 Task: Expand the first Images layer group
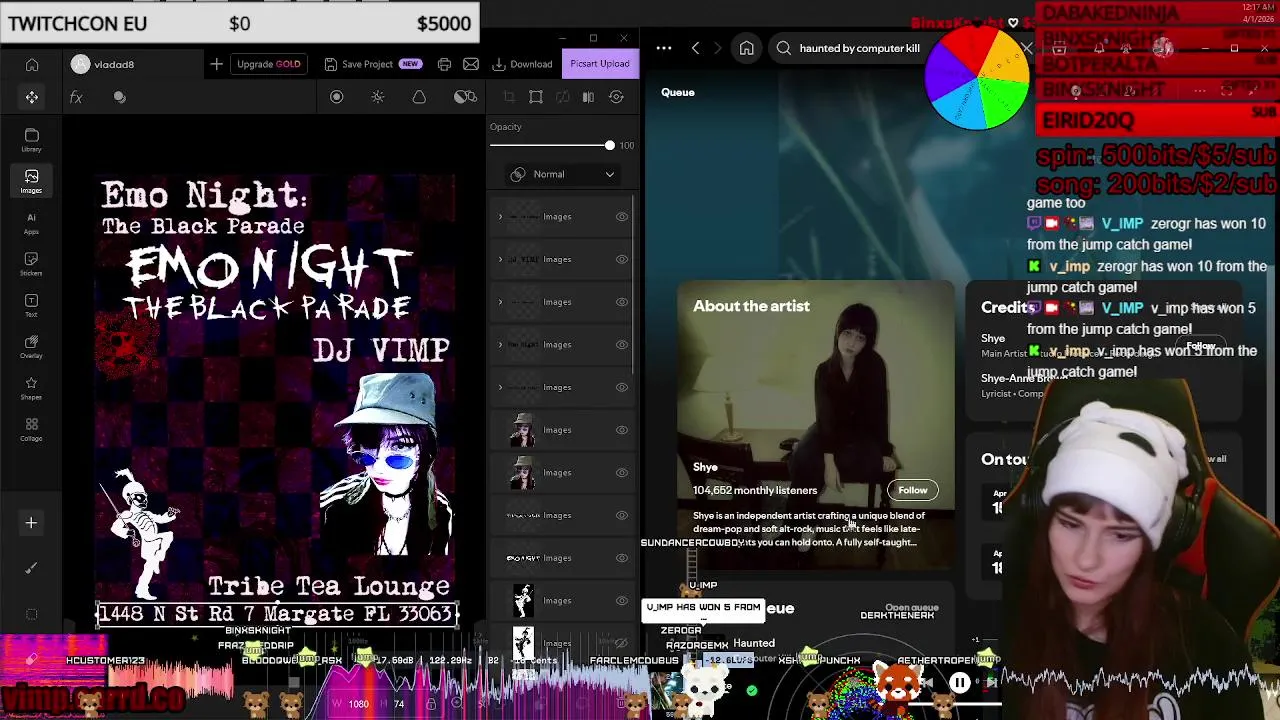(501, 216)
